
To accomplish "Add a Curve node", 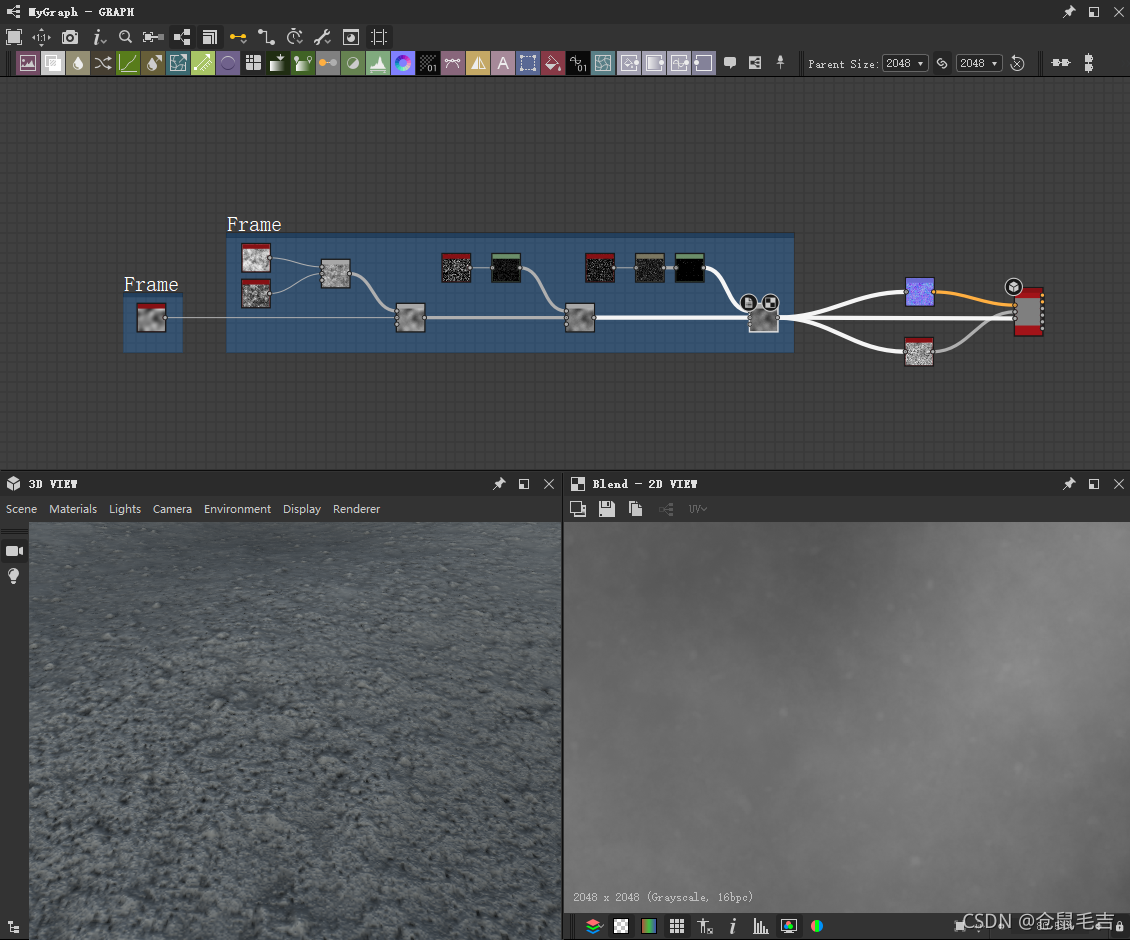I will click(x=128, y=63).
